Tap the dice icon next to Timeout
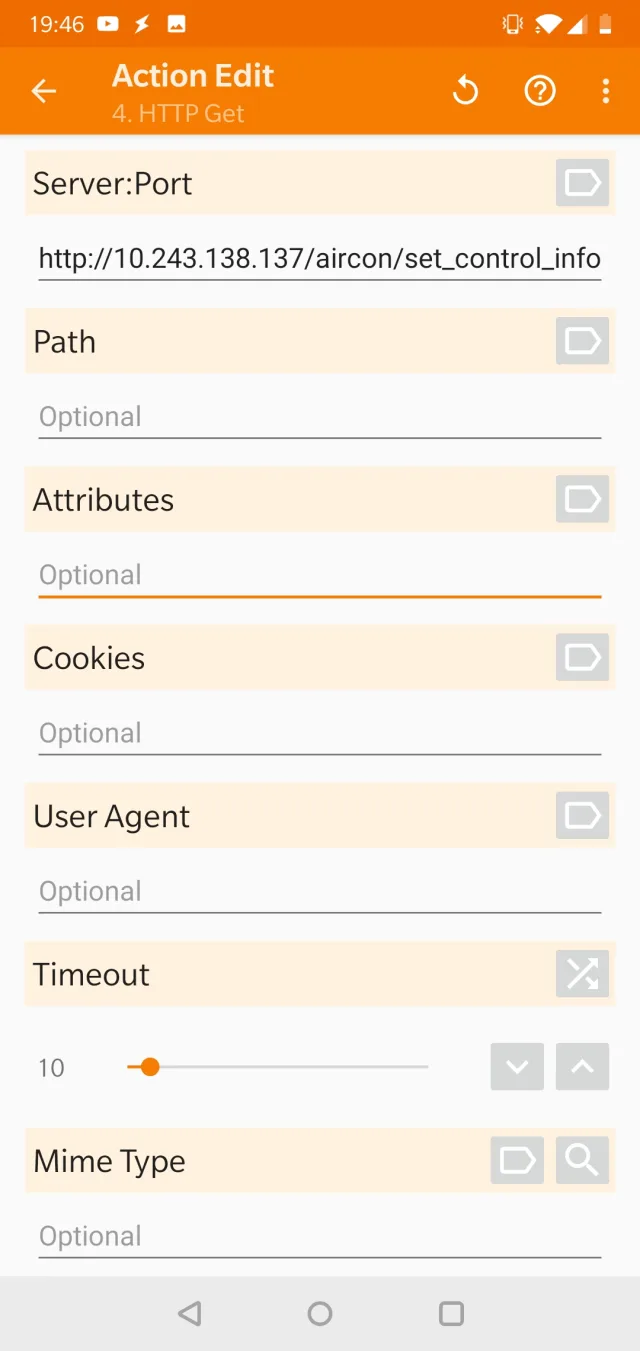Viewport: 640px width, 1351px height. 581,973
